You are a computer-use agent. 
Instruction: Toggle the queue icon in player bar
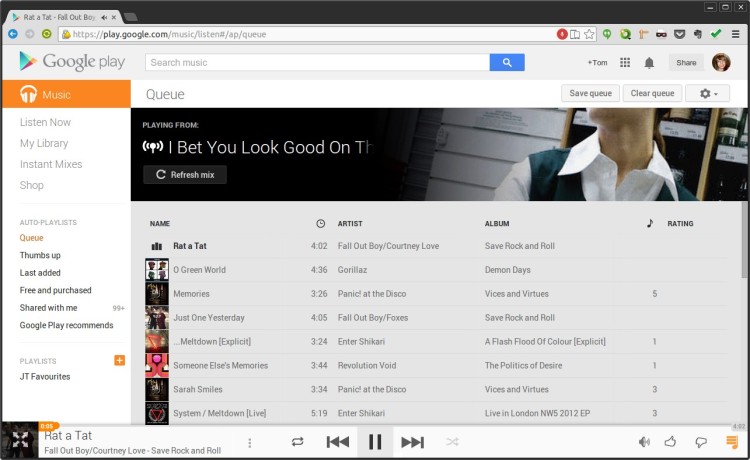731,442
